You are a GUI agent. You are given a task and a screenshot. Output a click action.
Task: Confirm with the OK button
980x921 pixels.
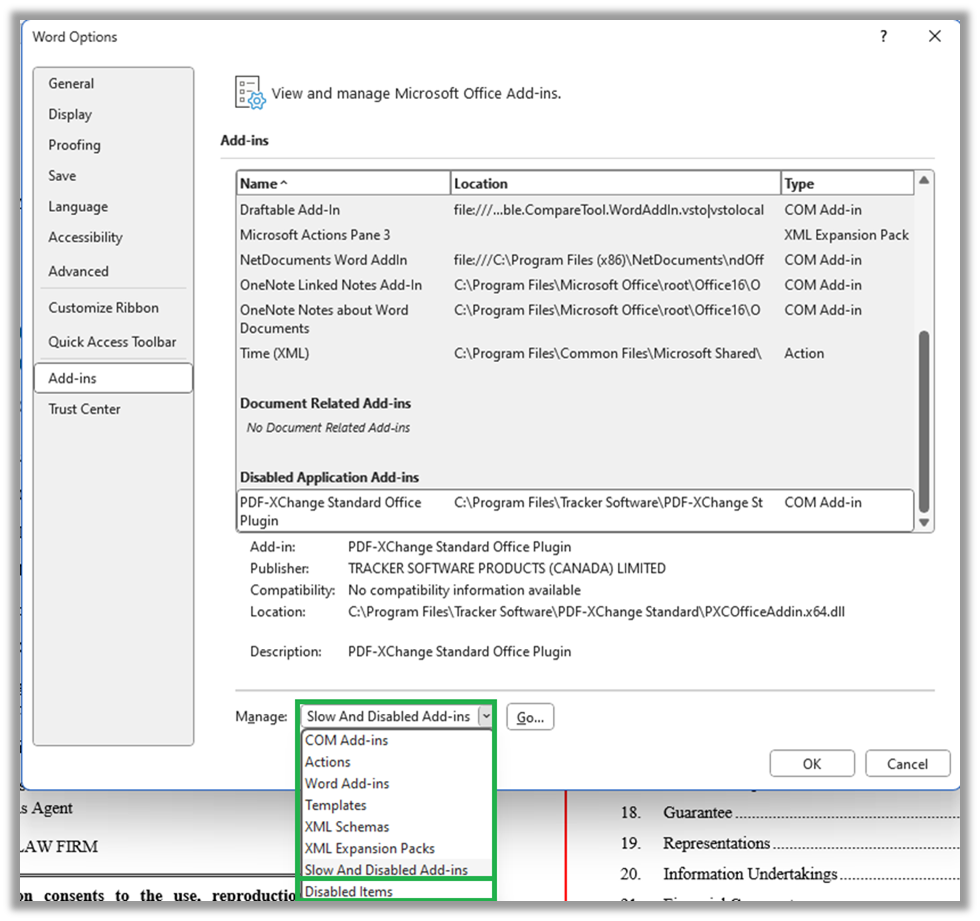click(812, 764)
